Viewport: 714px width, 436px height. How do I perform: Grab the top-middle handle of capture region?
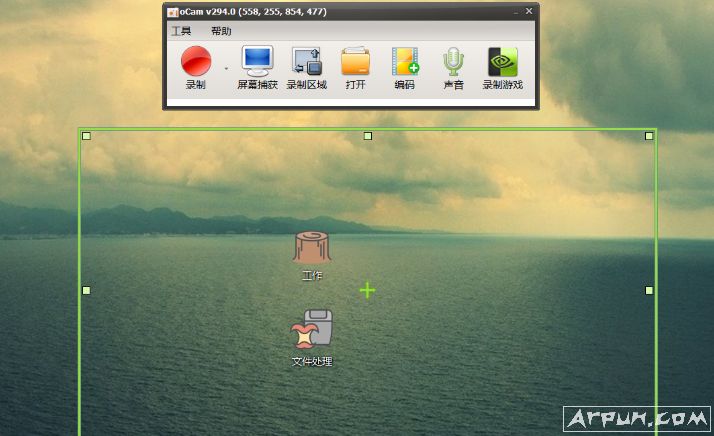368,136
